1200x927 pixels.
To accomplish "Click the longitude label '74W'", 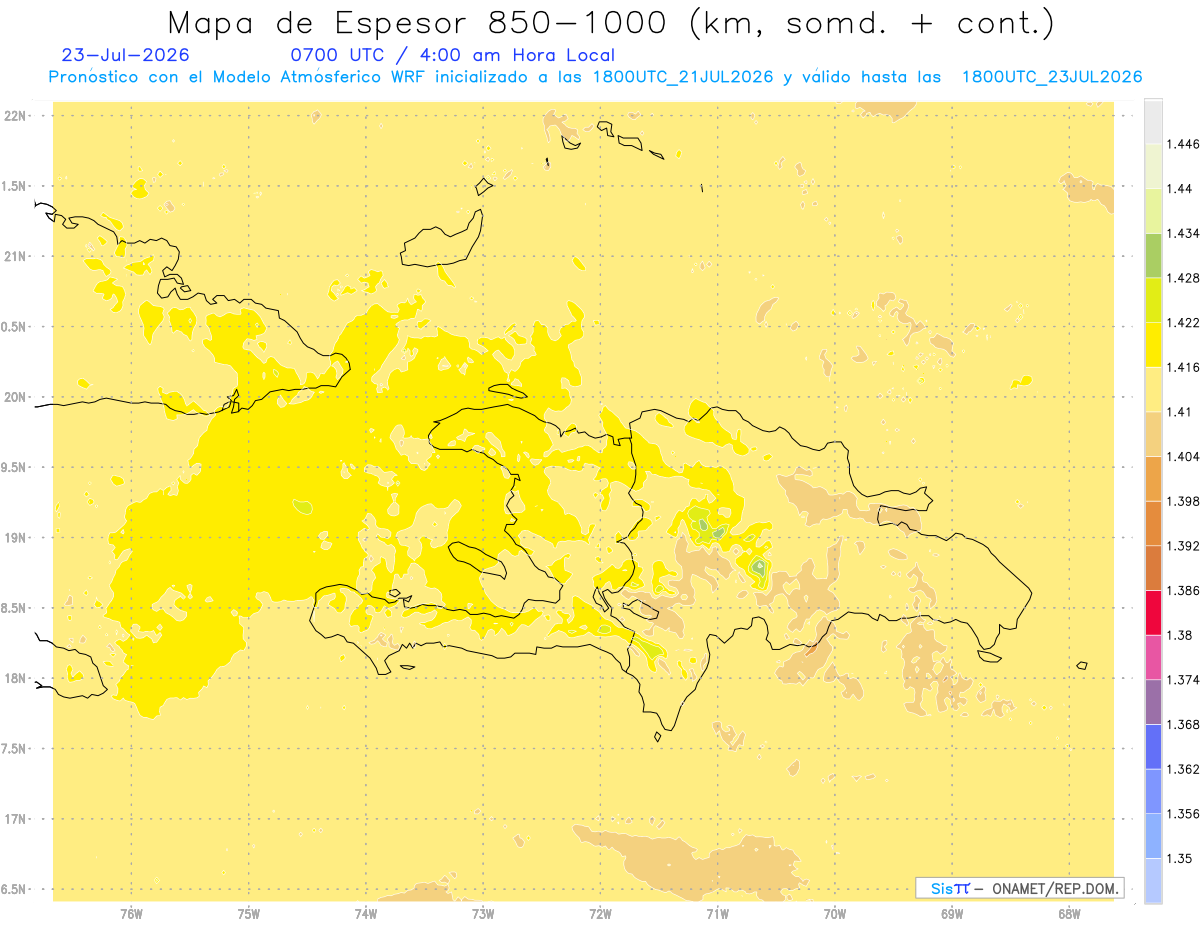I will pos(366,914).
